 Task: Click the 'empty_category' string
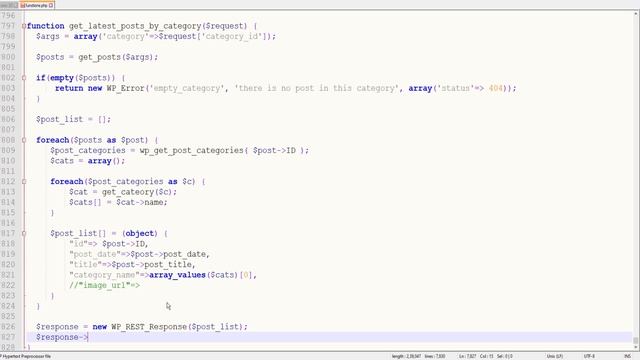(x=187, y=88)
